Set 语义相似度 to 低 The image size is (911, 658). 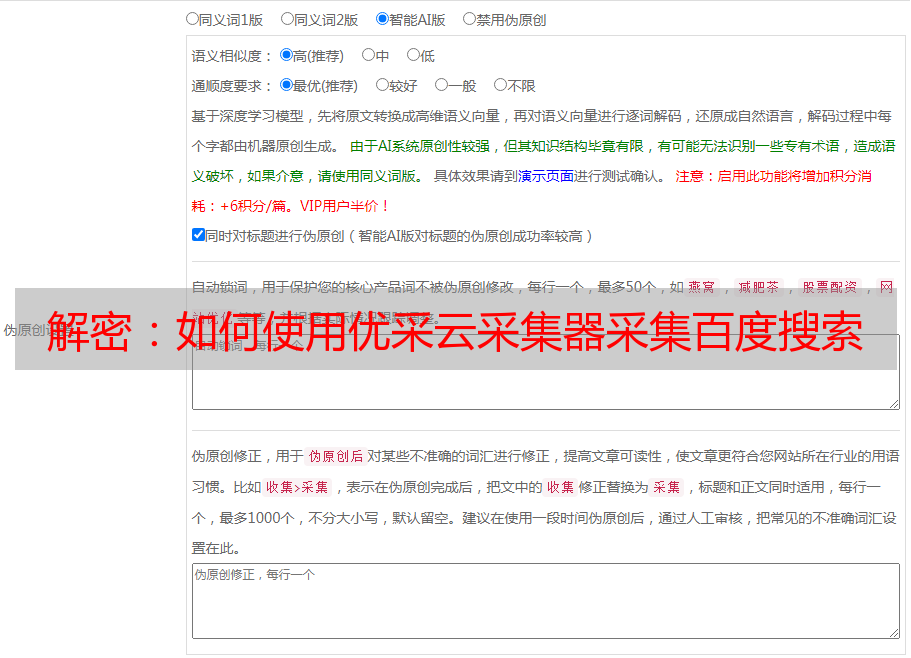(x=413, y=55)
